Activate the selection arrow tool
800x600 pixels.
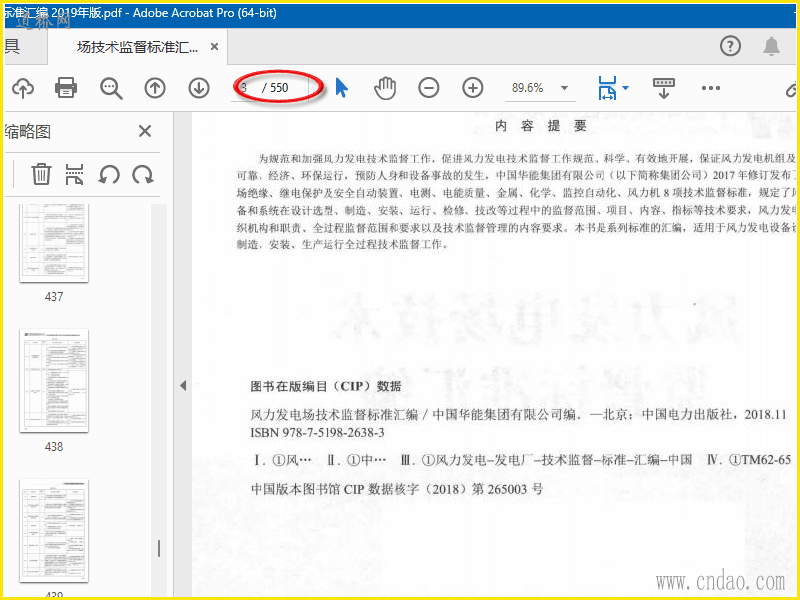[341, 88]
